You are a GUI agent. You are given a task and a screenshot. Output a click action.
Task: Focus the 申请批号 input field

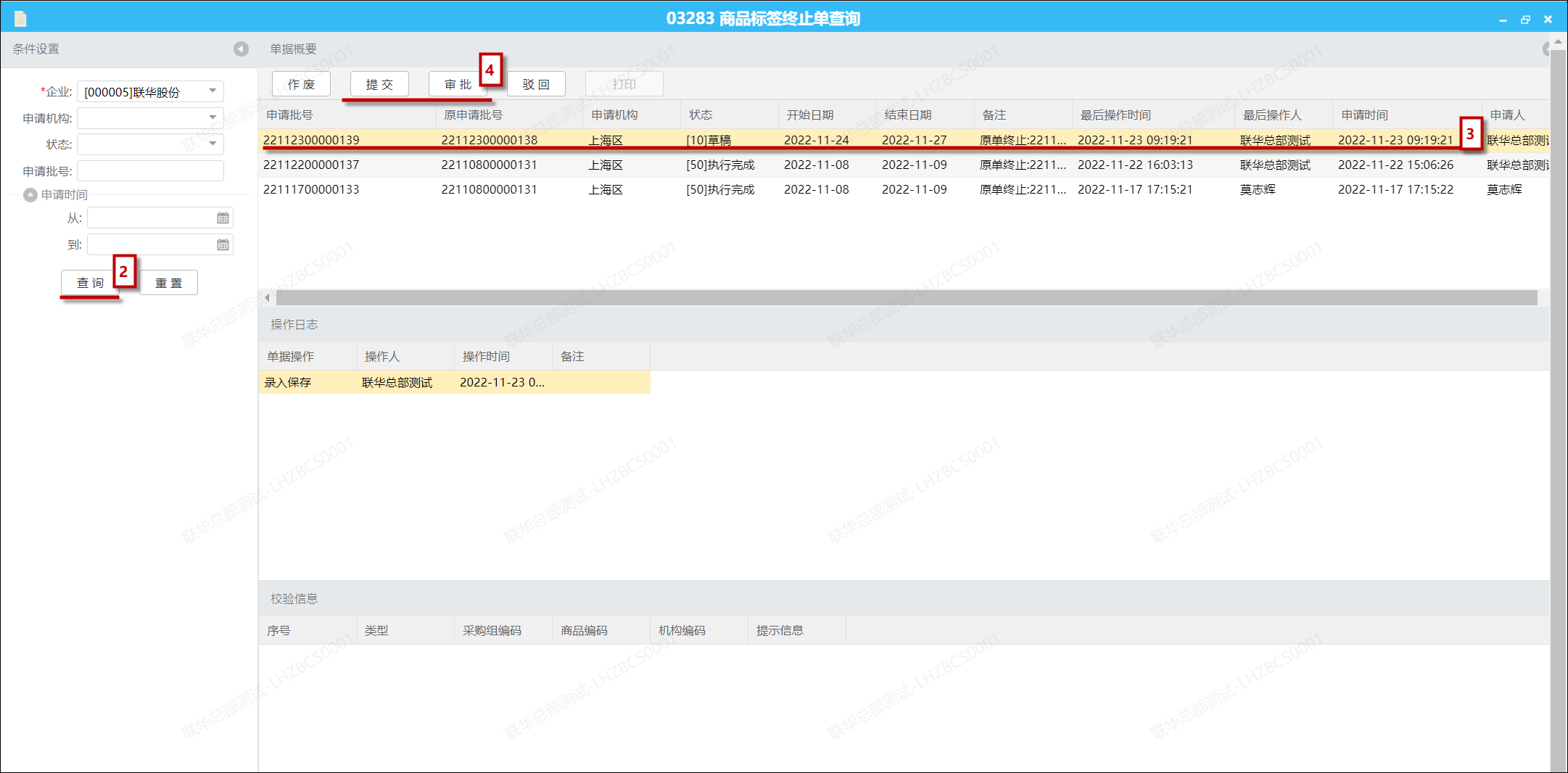pos(150,171)
